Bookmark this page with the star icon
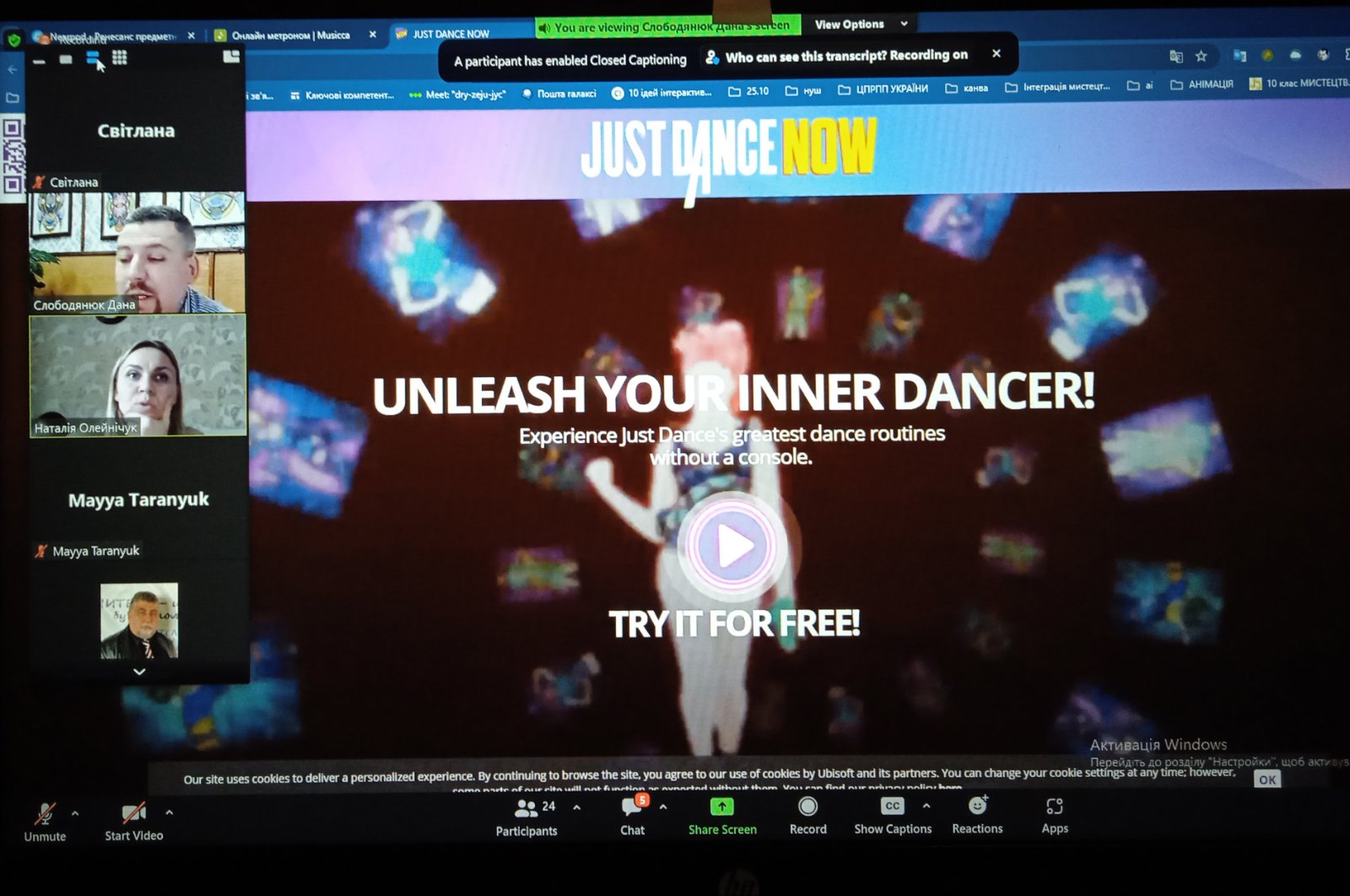The height and width of the screenshot is (896, 1350). click(1201, 56)
